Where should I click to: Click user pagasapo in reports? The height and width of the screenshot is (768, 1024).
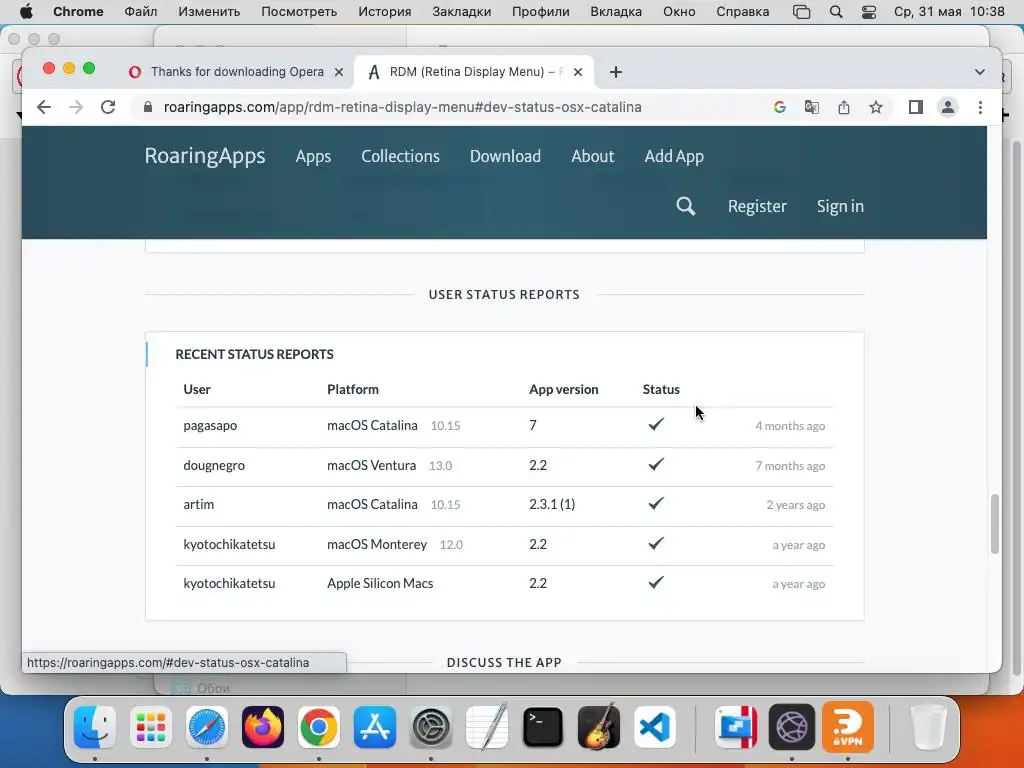tap(210, 426)
